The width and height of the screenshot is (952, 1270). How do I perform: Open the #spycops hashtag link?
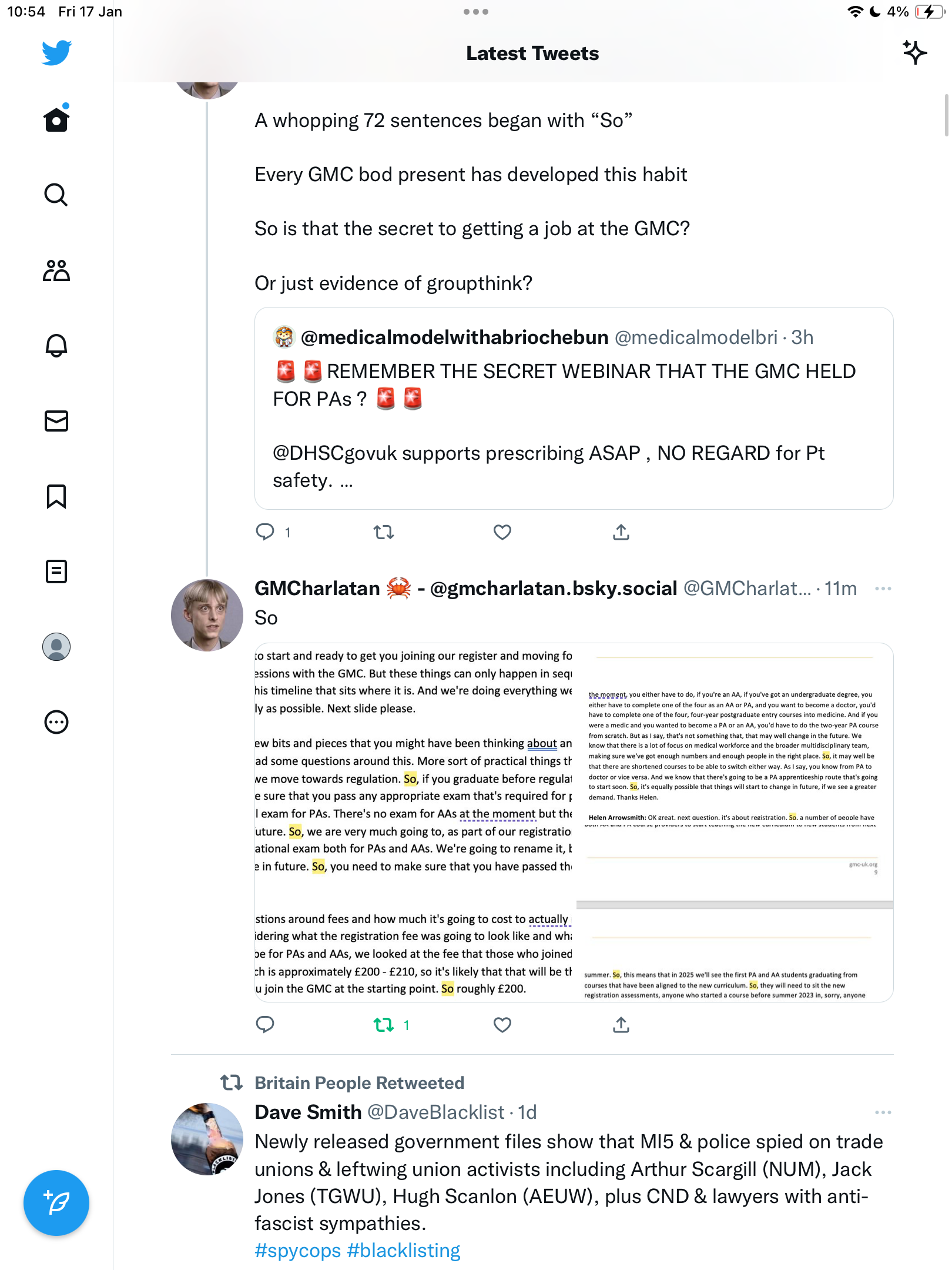pyautogui.click(x=297, y=1251)
